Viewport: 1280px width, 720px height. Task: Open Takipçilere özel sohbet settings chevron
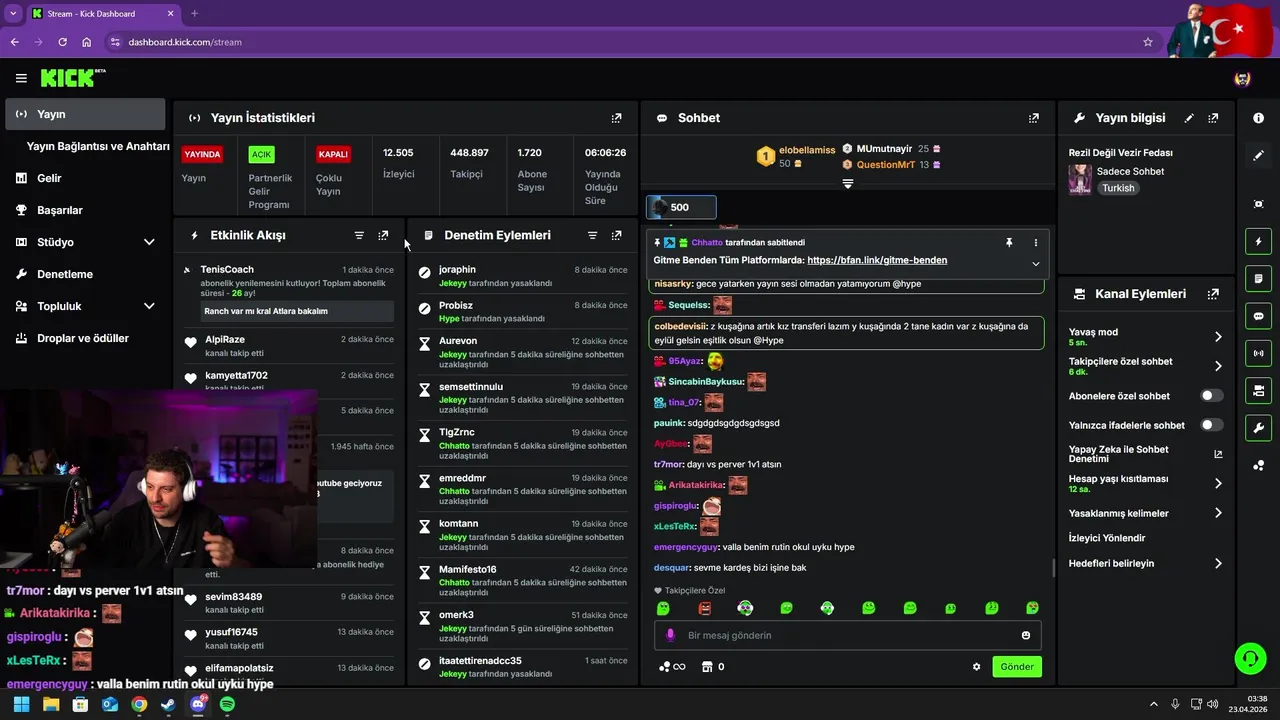pos(1218,366)
